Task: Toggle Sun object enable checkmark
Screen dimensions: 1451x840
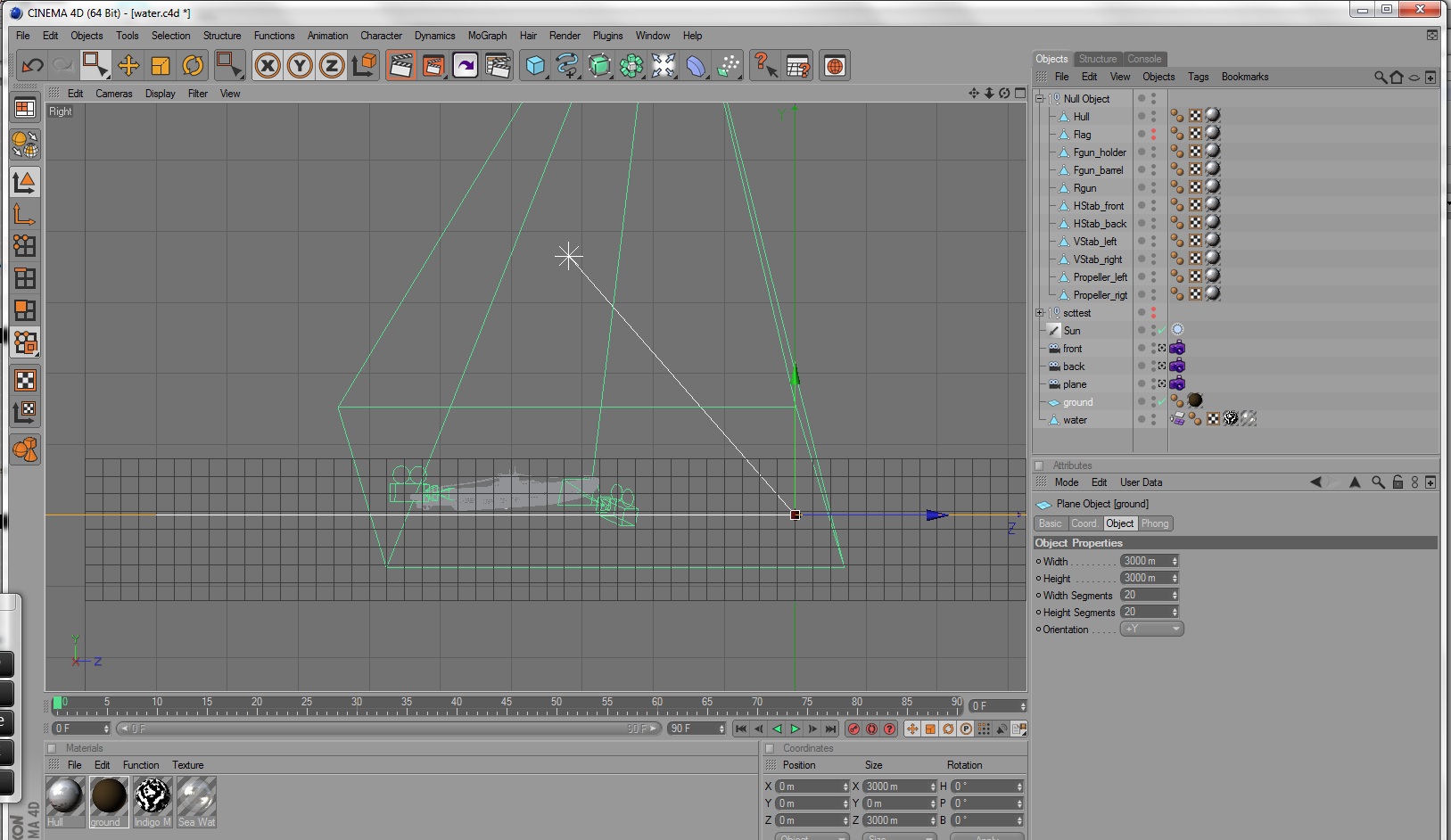Action: [1162, 331]
